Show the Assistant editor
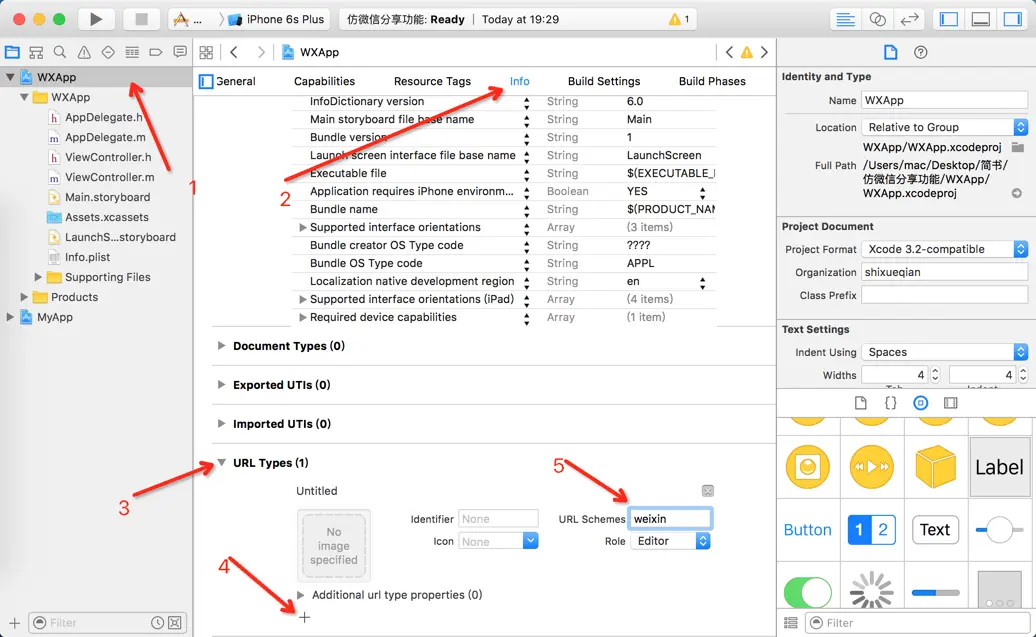Image resolution: width=1036 pixels, height=637 pixels. tap(877, 19)
